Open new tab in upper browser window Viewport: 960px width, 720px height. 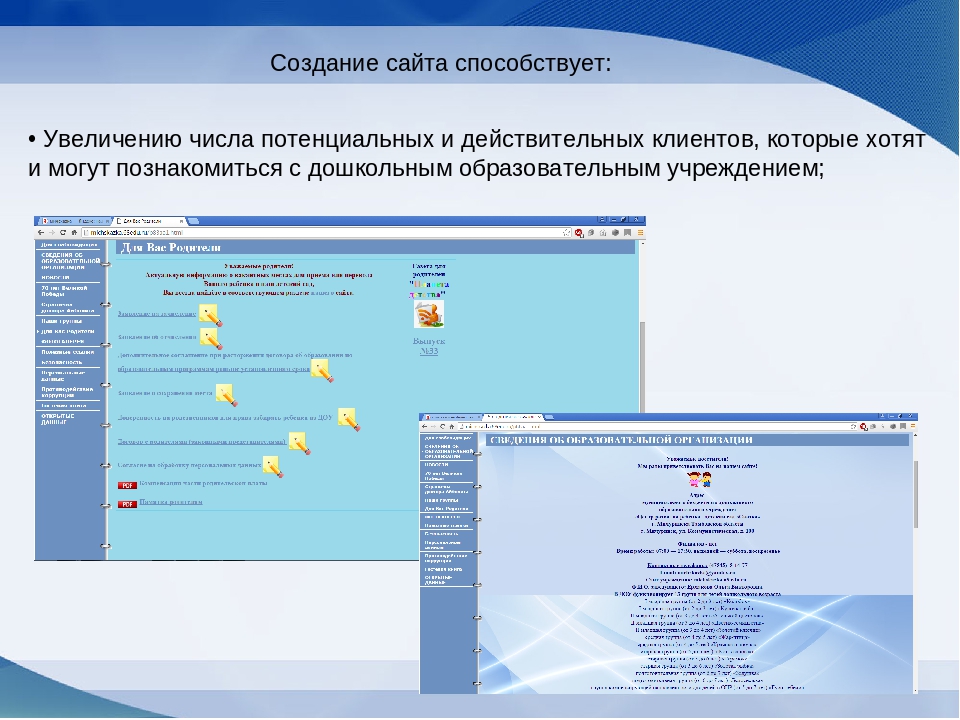(x=193, y=221)
